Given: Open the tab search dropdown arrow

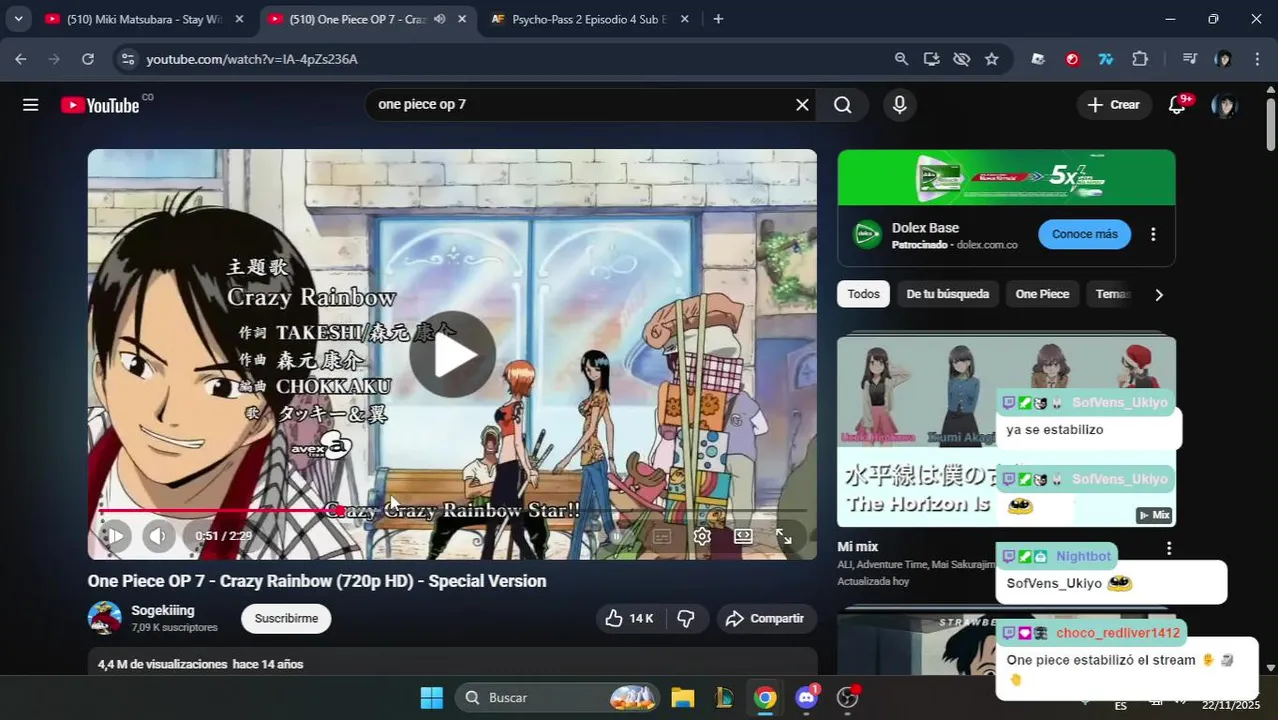Looking at the screenshot, I should tap(18, 19).
